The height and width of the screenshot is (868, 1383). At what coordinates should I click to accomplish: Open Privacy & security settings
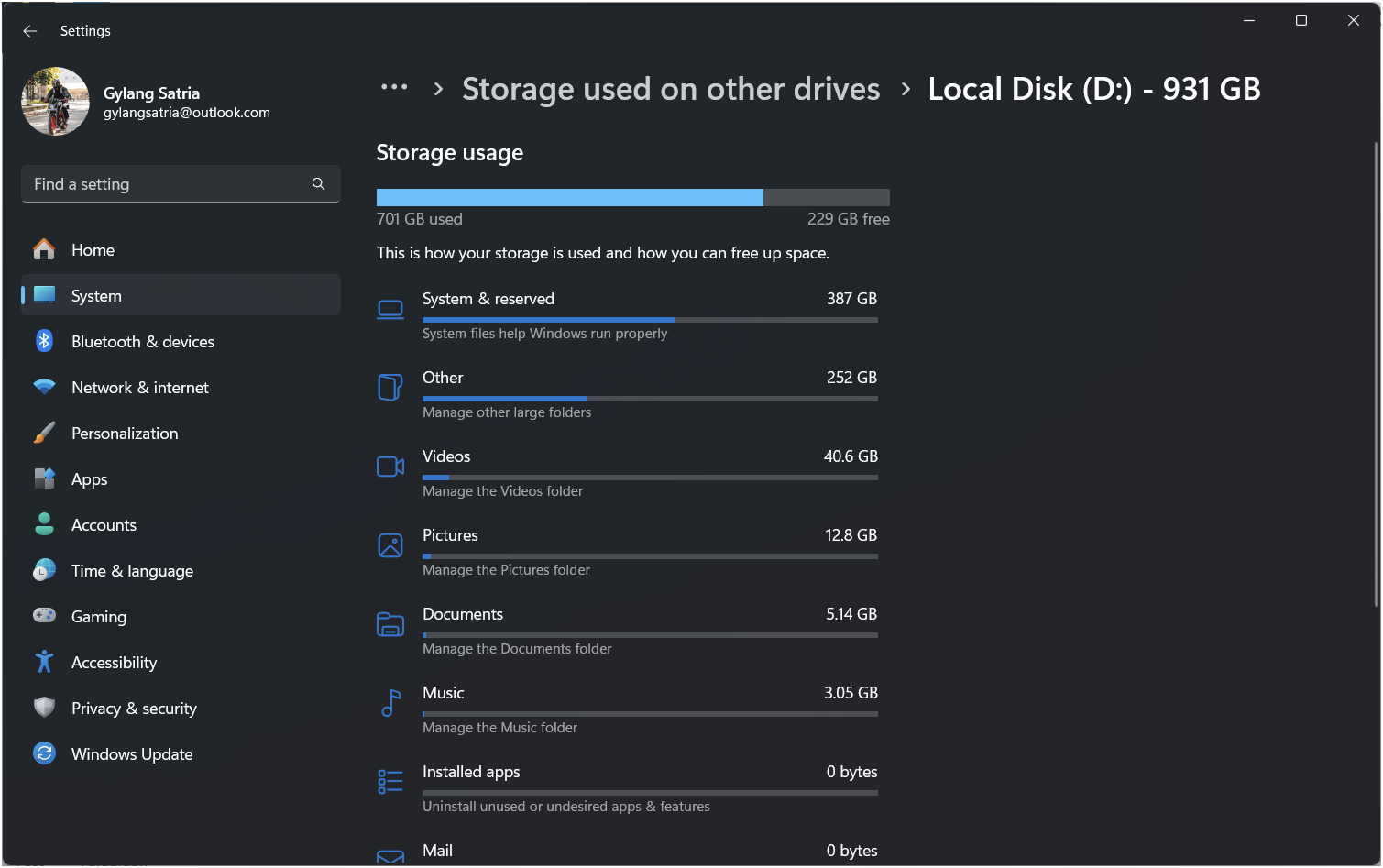(x=181, y=708)
